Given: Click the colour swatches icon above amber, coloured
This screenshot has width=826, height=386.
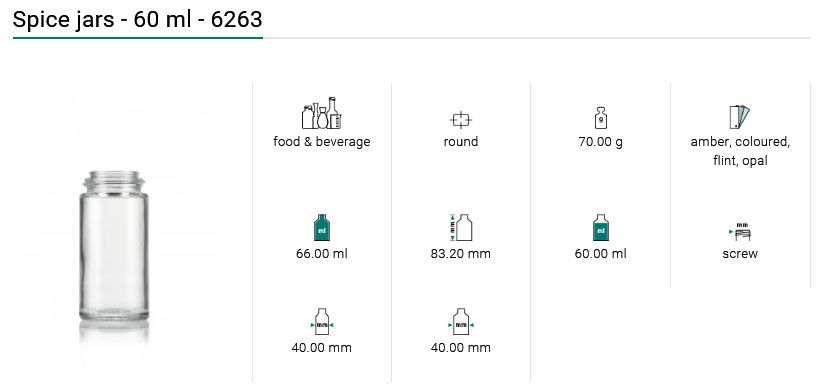Looking at the screenshot, I should (x=740, y=117).
